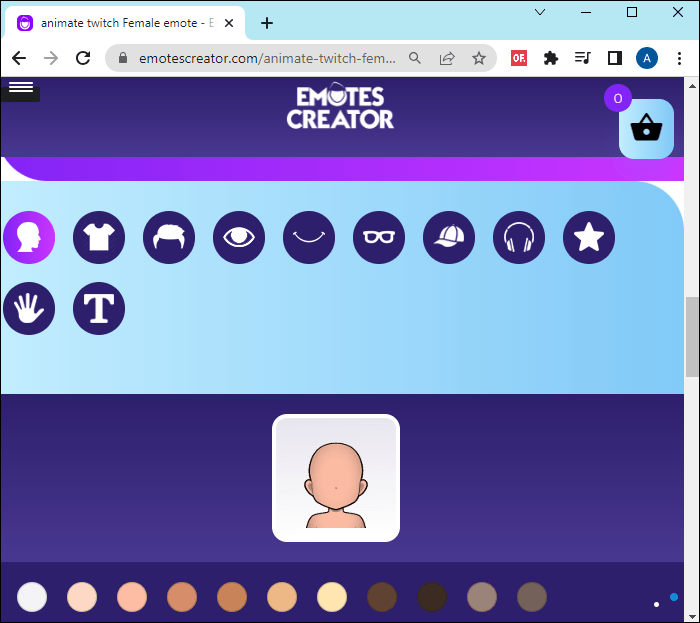The height and width of the screenshot is (623, 700).
Task: Click the Emotes Creator logo
Action: (x=340, y=106)
